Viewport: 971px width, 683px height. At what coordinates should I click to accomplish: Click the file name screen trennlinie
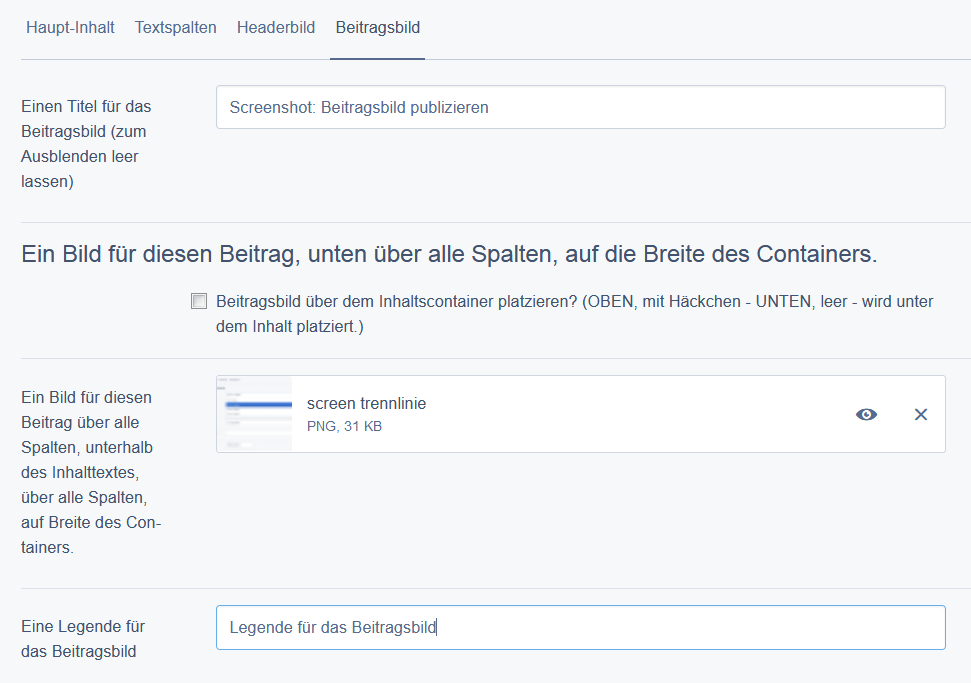pyautogui.click(x=366, y=404)
